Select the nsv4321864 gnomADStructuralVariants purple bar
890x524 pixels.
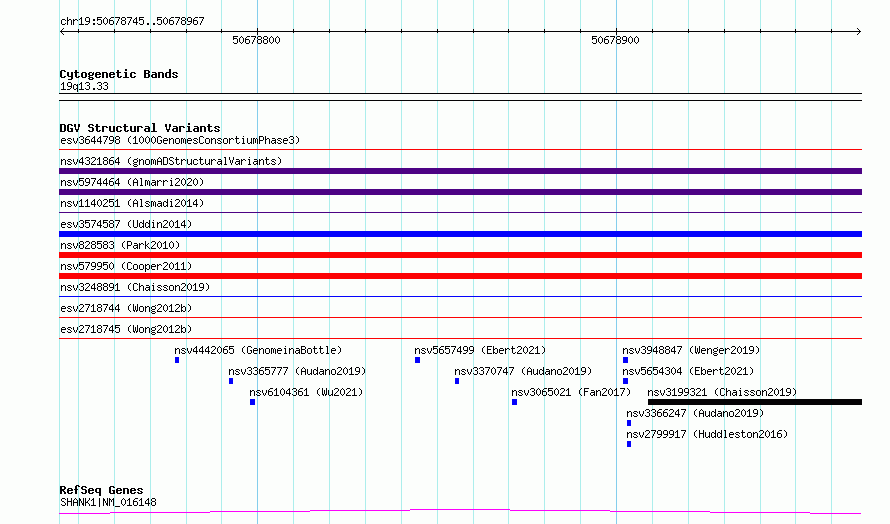point(460,171)
